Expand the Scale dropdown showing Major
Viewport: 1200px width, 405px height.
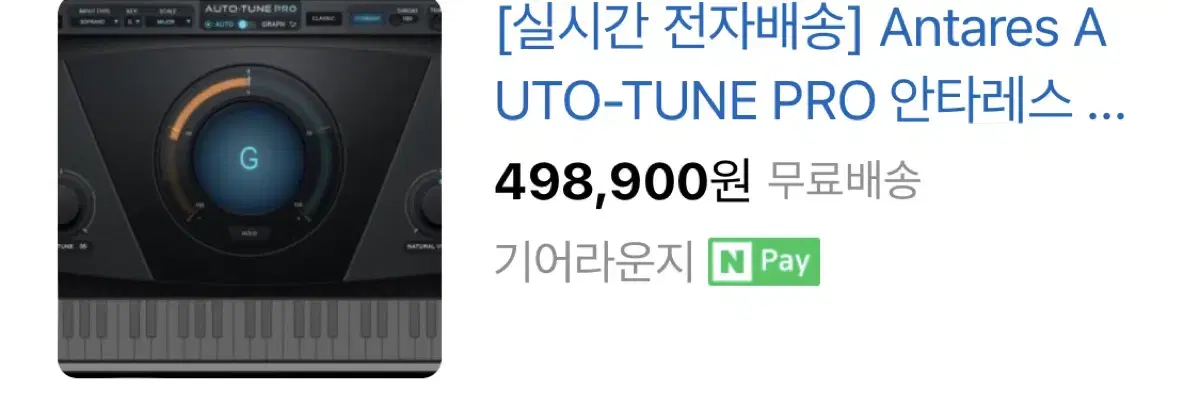tap(170, 21)
